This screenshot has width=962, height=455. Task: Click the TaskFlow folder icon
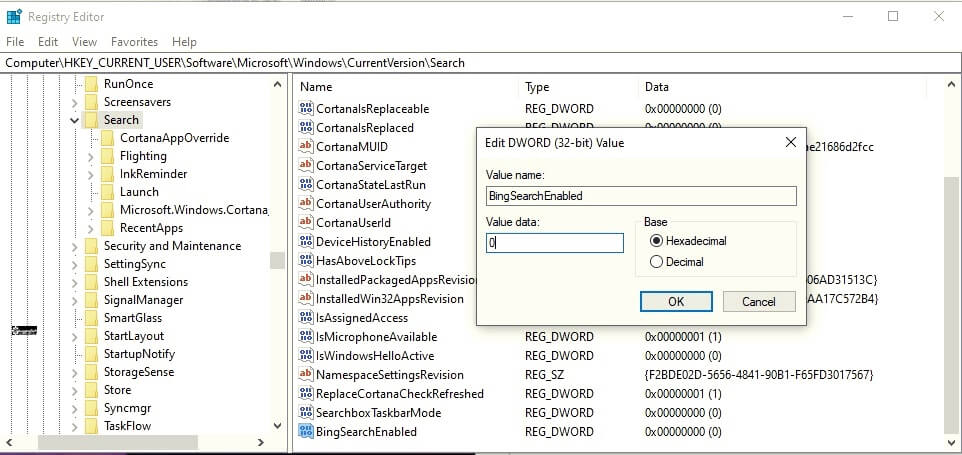pos(91,426)
